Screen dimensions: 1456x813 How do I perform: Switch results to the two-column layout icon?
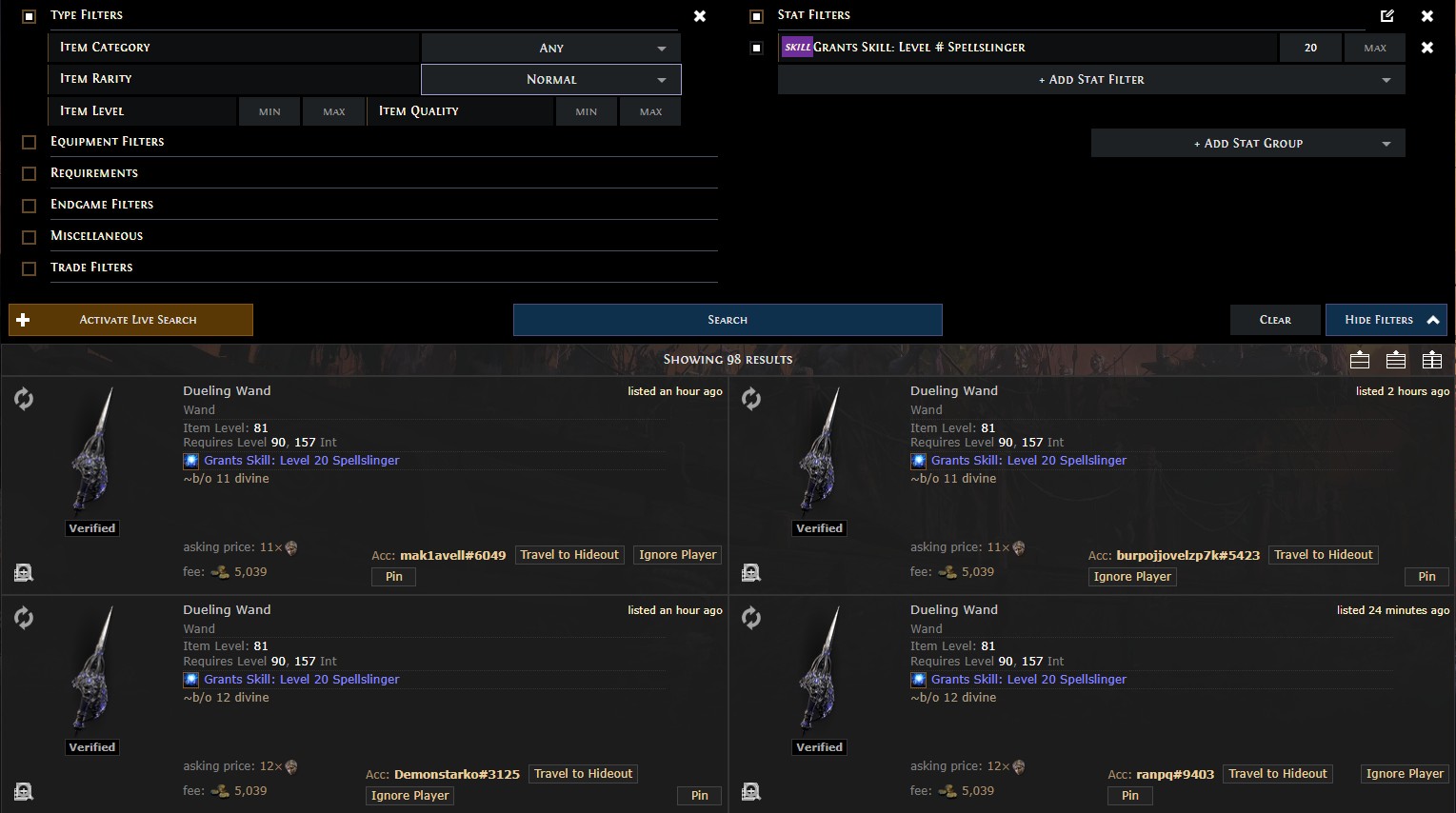point(1432,360)
